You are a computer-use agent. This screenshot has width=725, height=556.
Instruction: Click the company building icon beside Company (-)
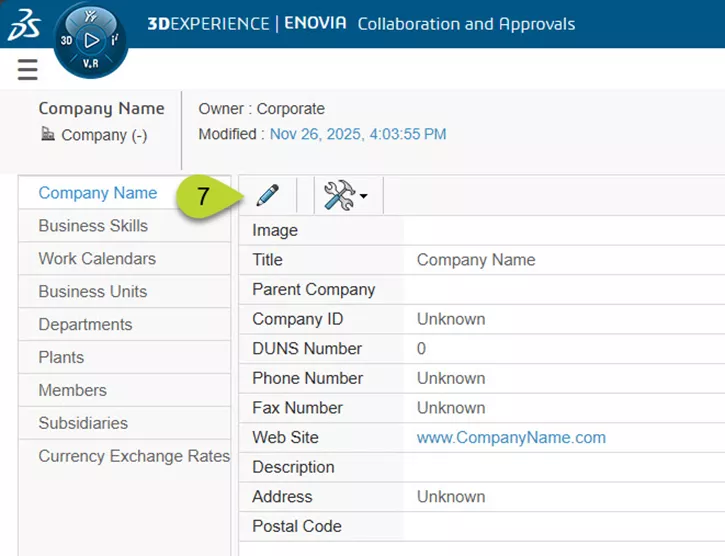click(48, 135)
